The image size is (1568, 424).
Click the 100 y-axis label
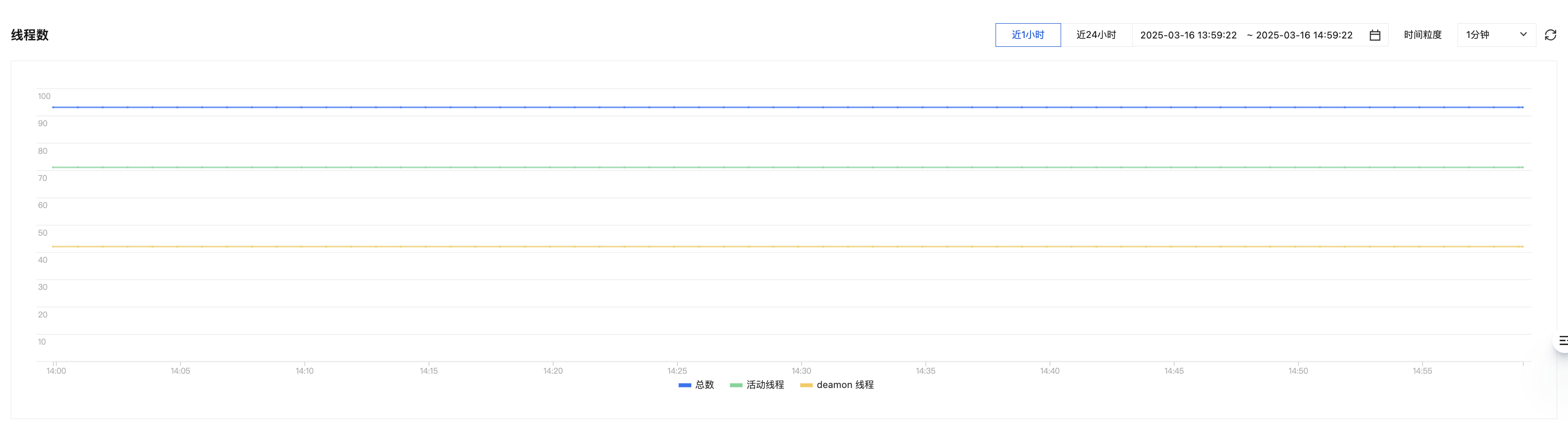[x=44, y=96]
